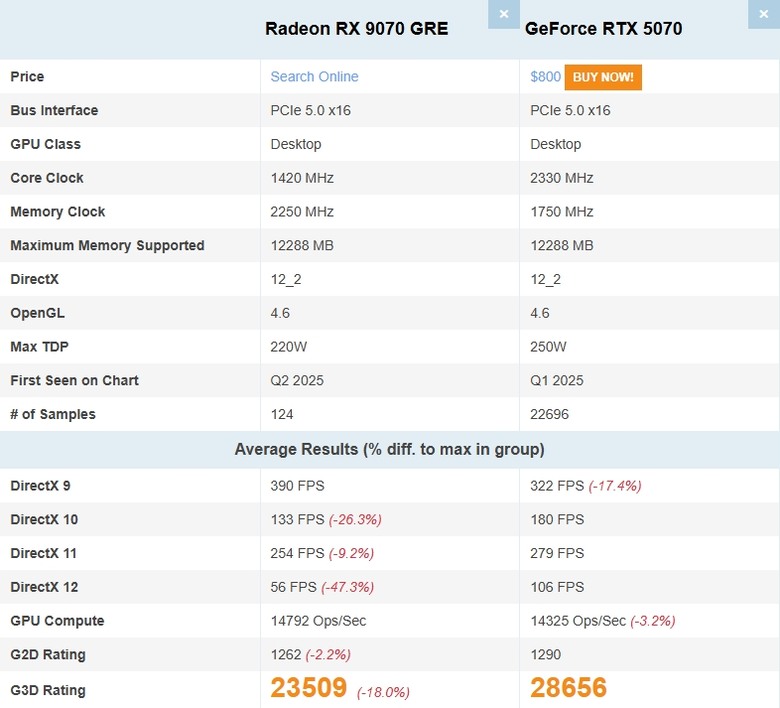
Task: Select the 390 FPS DirectX 9 result
Action: (x=297, y=486)
